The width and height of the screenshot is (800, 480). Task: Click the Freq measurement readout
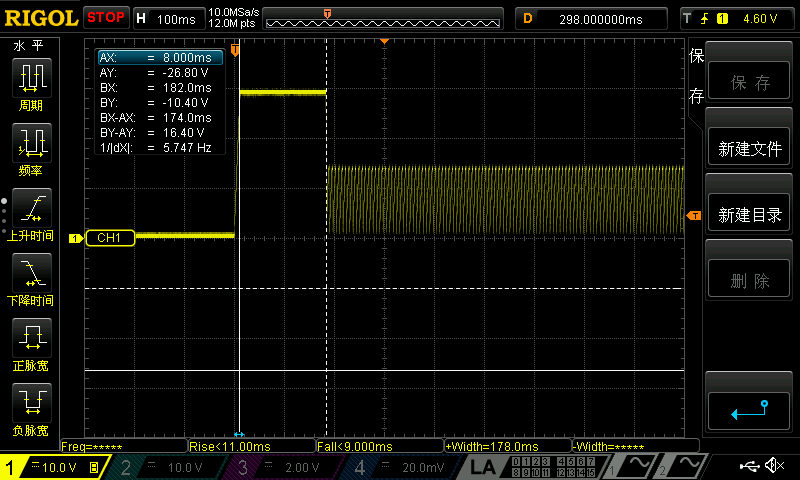124,446
